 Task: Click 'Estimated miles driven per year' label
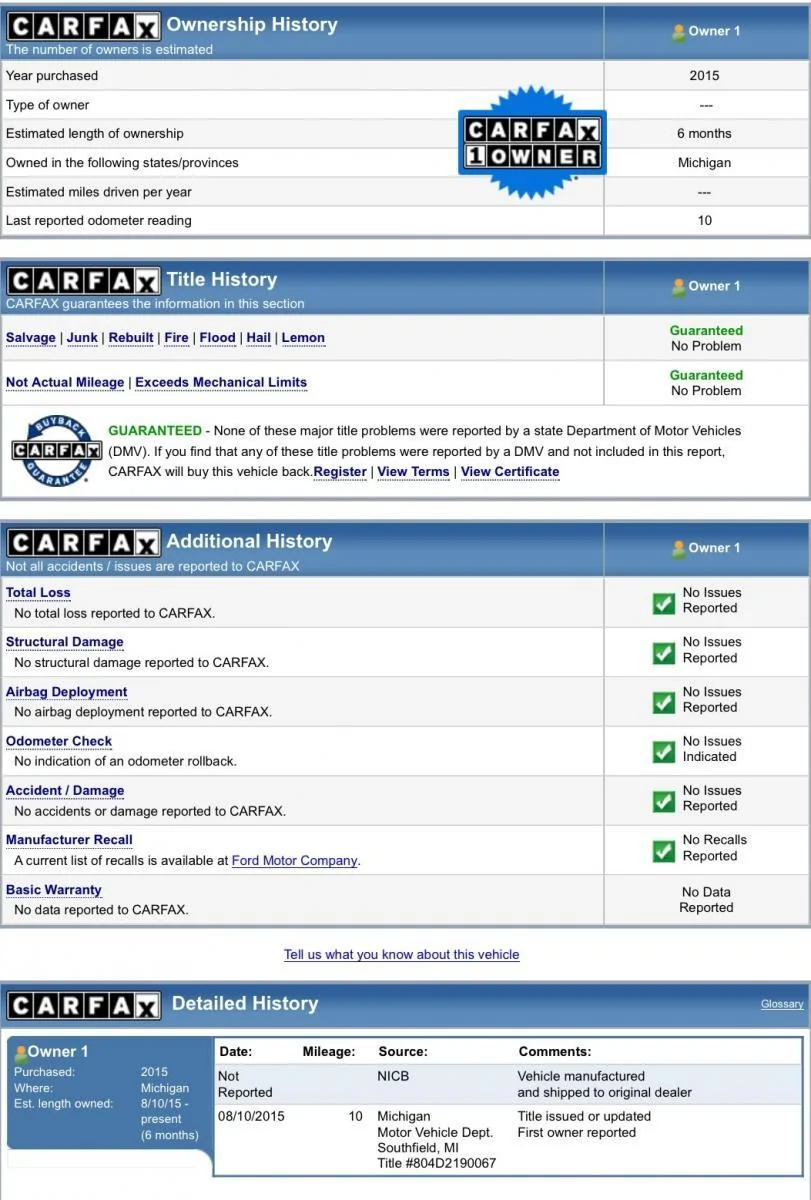99,192
